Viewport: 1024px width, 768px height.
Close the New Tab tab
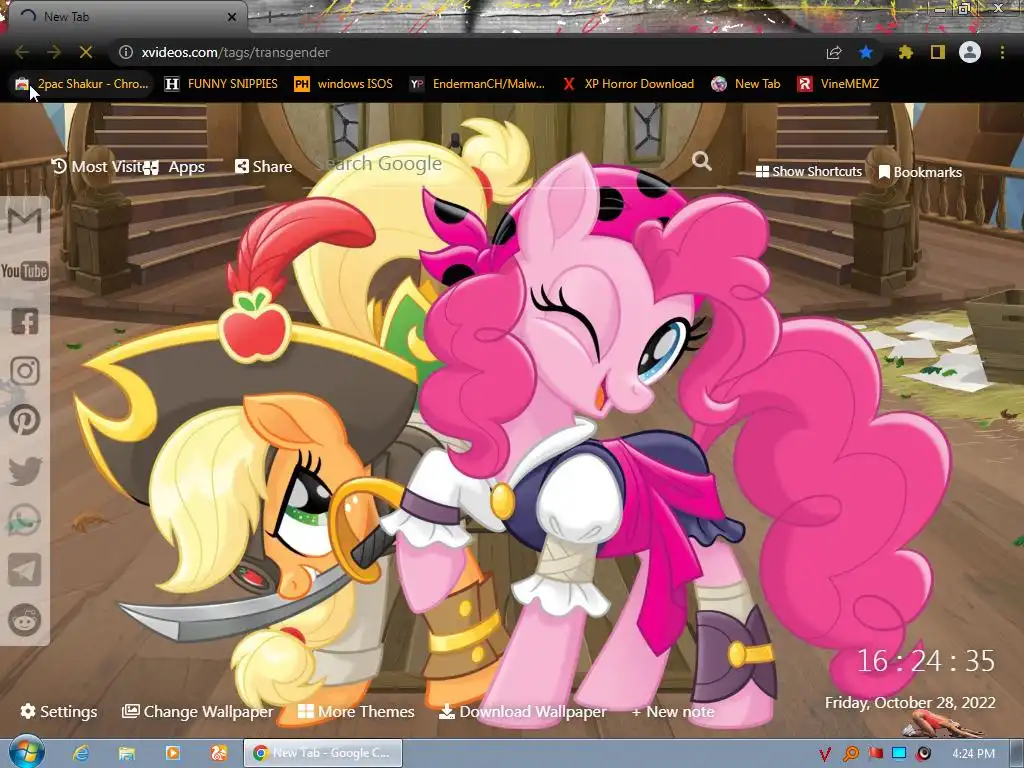(232, 17)
